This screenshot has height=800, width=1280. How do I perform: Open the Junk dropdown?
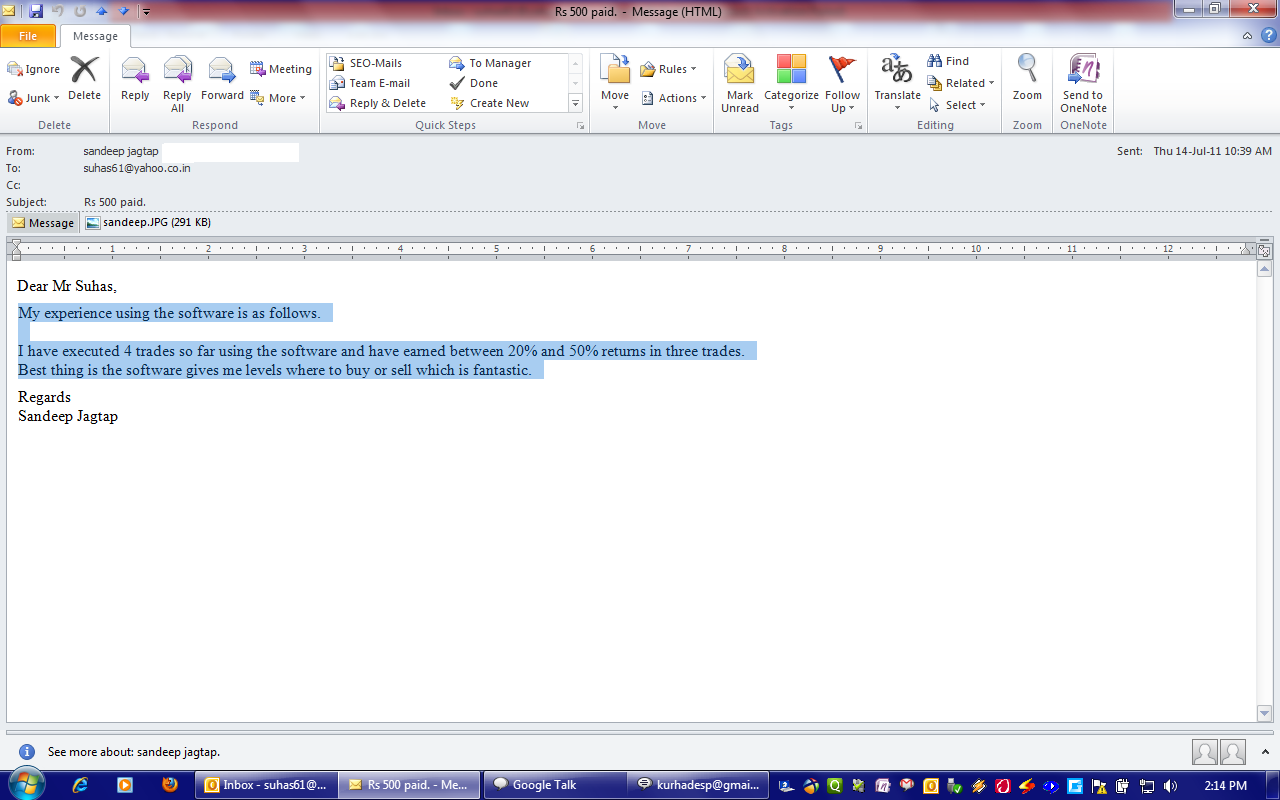[34, 98]
